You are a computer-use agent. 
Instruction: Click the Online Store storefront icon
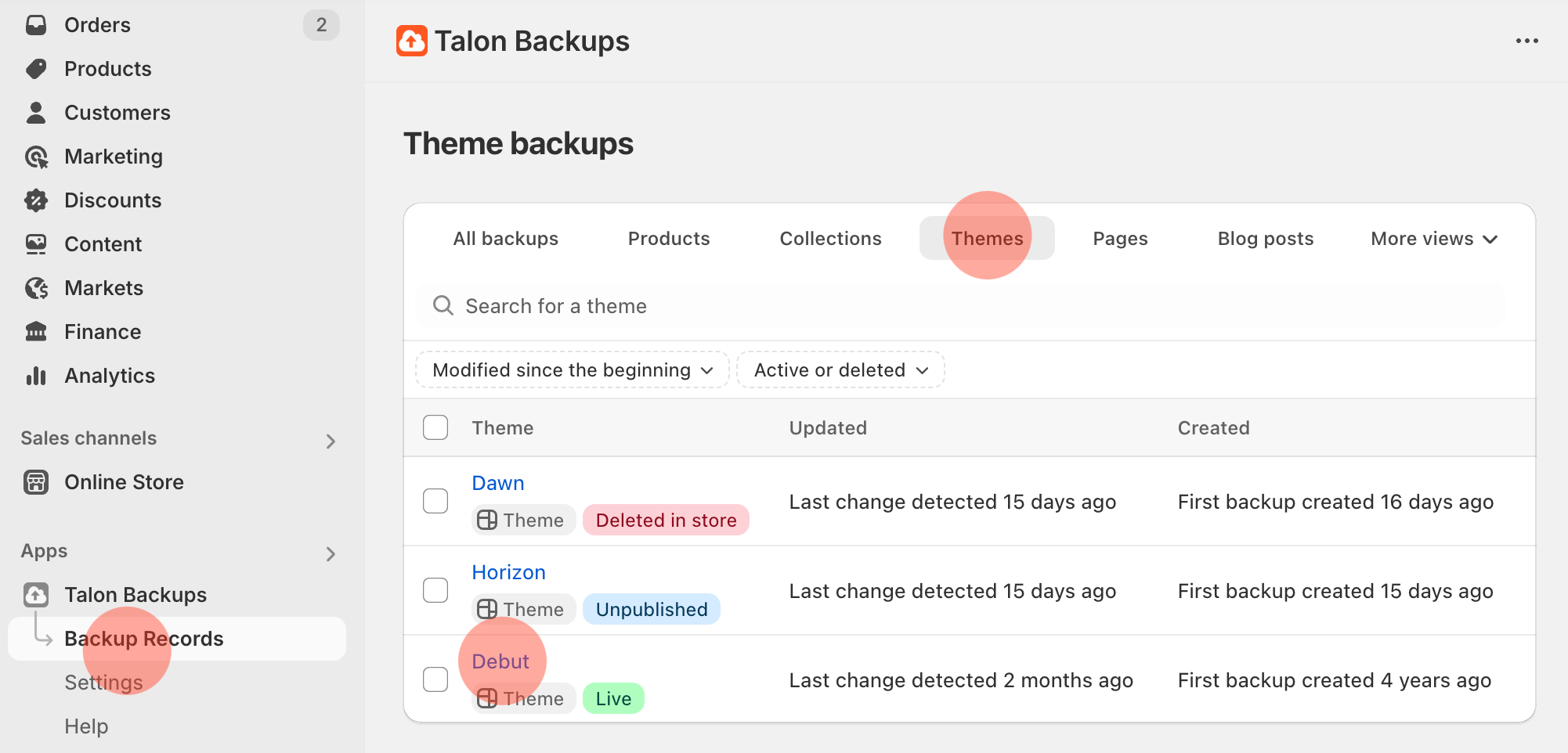point(36,482)
